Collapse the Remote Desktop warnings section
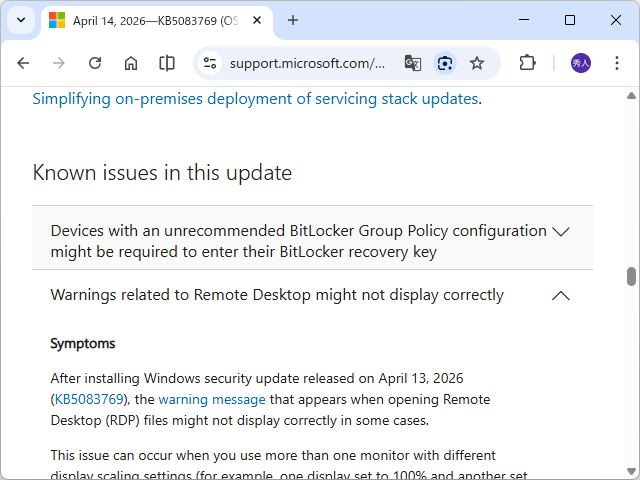The height and width of the screenshot is (480, 640). [560, 295]
